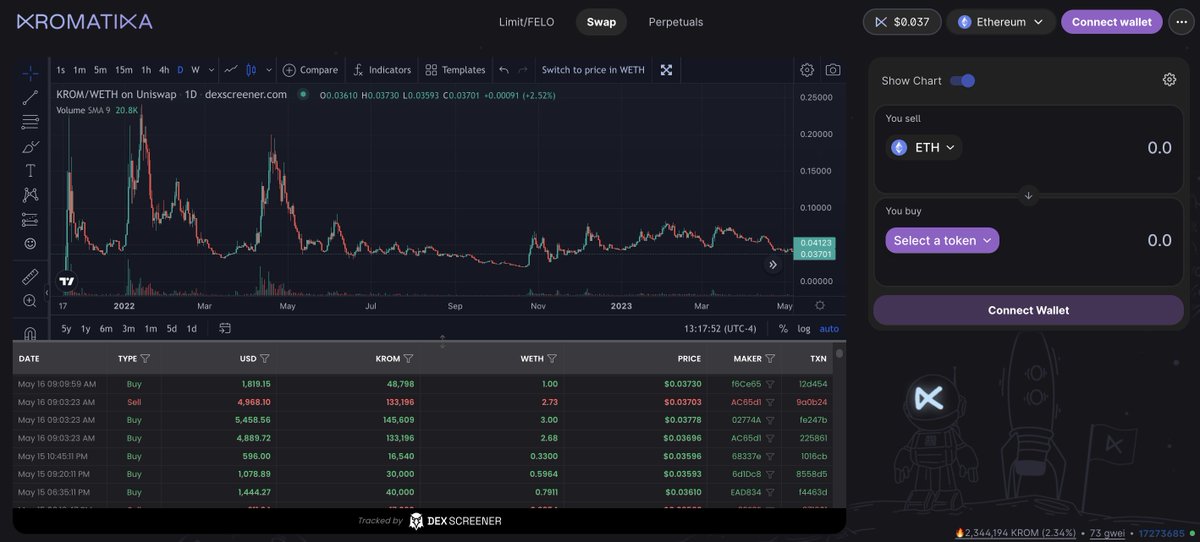Image resolution: width=1200 pixels, height=542 pixels.
Task: Toggle the Show Chart switch
Action: coord(962,80)
